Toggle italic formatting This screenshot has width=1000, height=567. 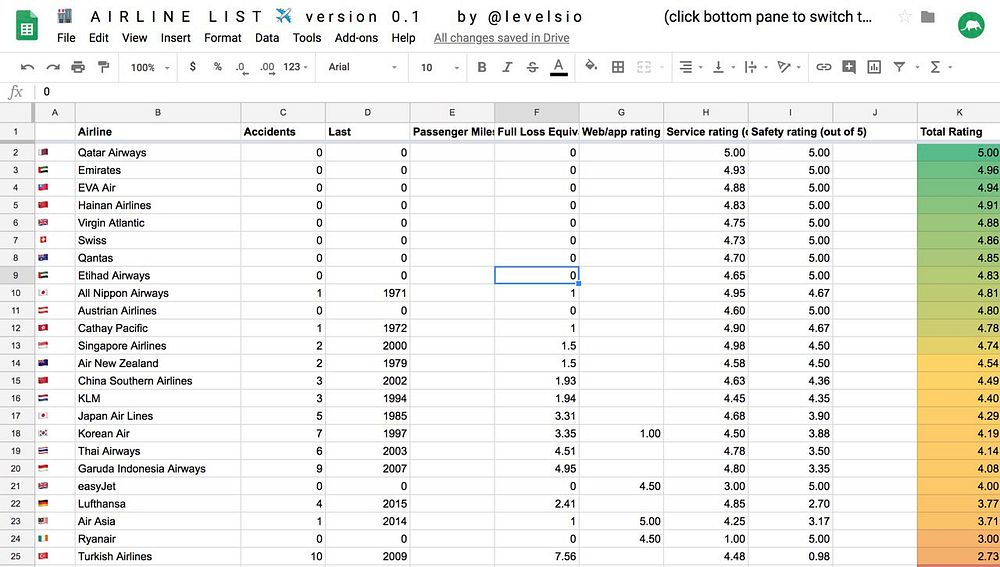pyautogui.click(x=507, y=67)
